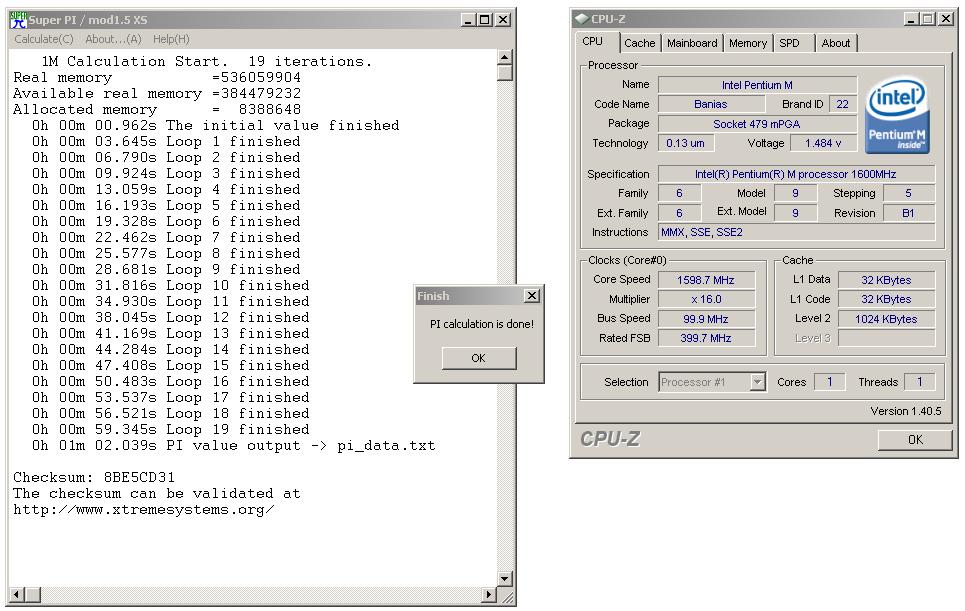
Task: Click the Super PI vertical scrollbar up arrow
Action: pos(505,57)
